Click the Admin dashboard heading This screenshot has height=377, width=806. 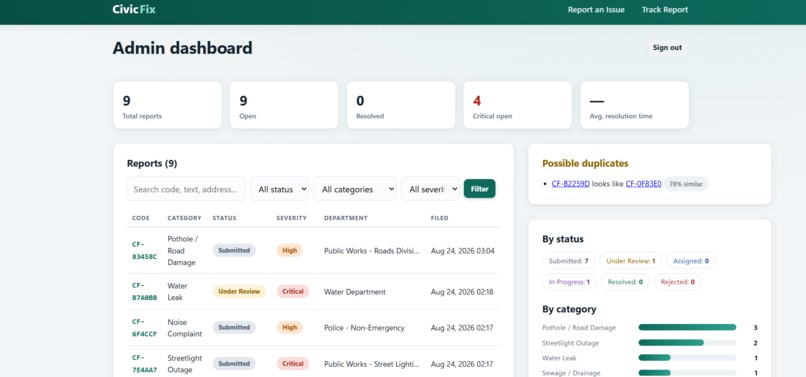pyautogui.click(x=182, y=48)
